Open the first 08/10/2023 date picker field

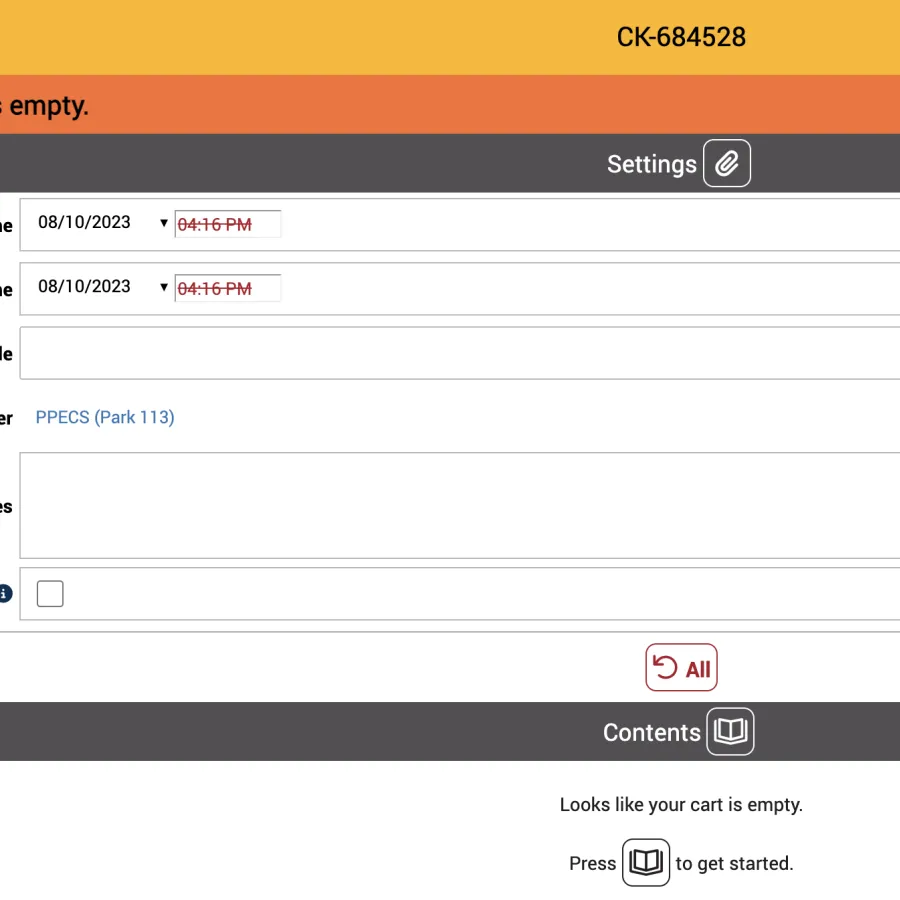coord(90,223)
